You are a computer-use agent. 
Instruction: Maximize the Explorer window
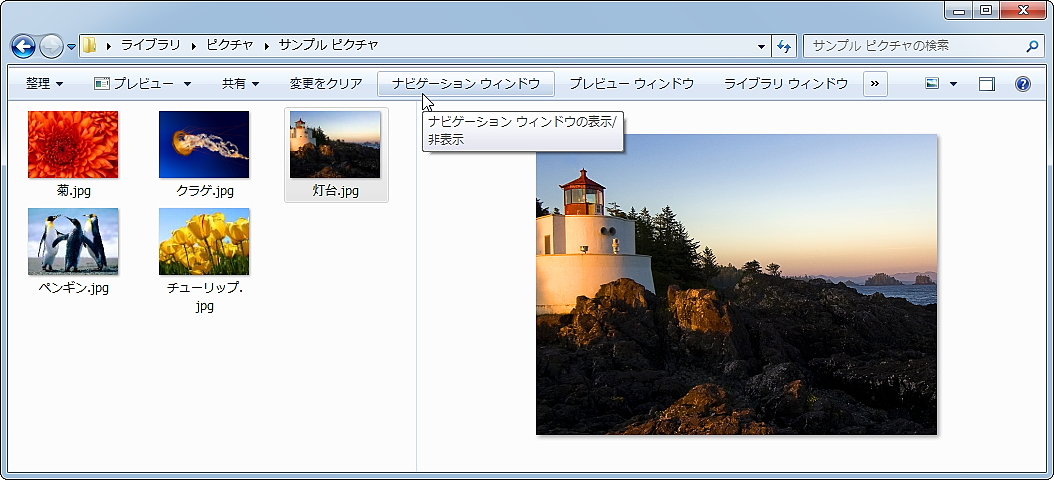coord(985,10)
